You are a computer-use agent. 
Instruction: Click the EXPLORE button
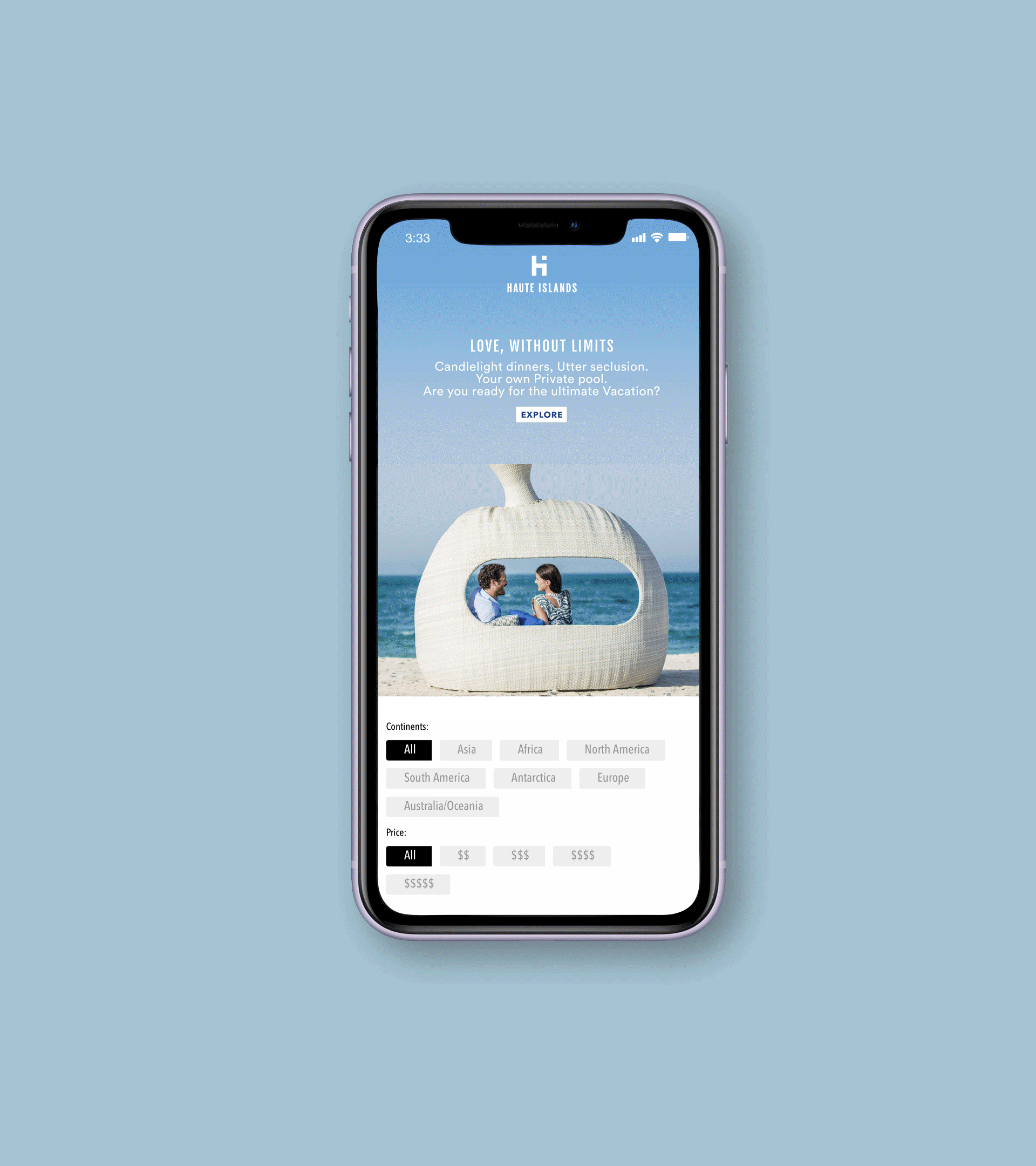point(540,414)
